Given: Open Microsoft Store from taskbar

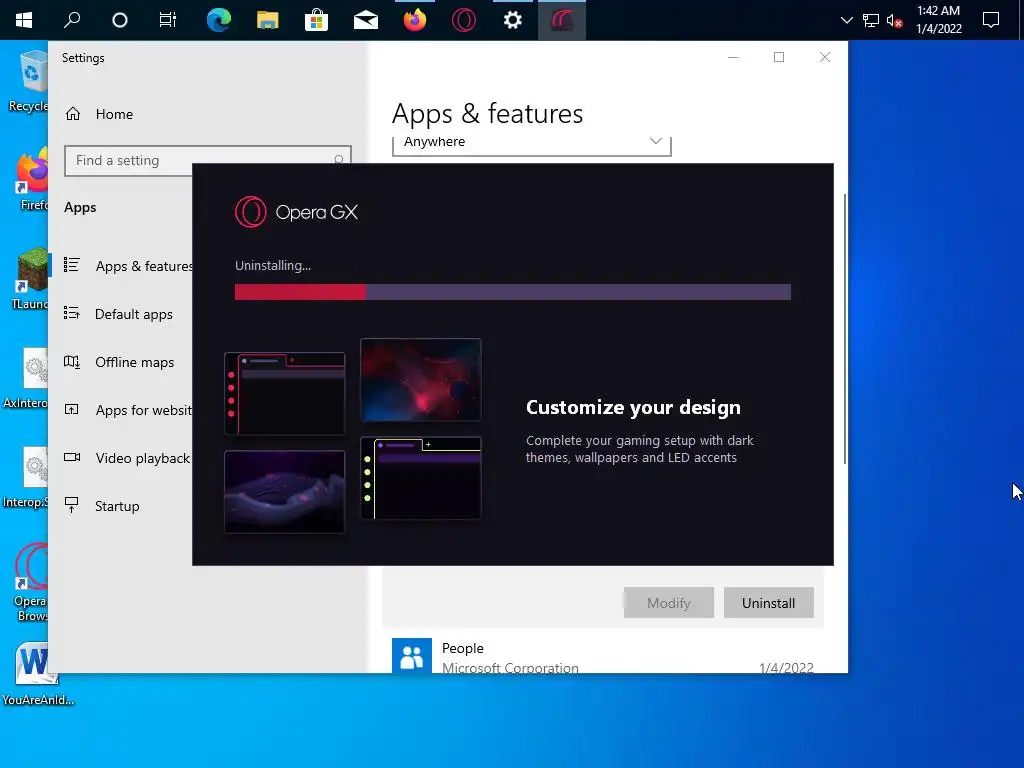Looking at the screenshot, I should (316, 20).
